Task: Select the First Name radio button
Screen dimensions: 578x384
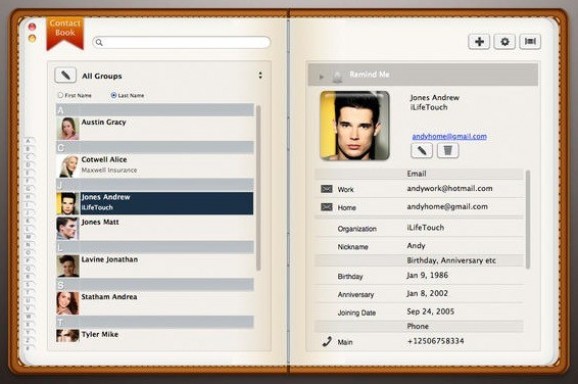Action: [x=60, y=95]
